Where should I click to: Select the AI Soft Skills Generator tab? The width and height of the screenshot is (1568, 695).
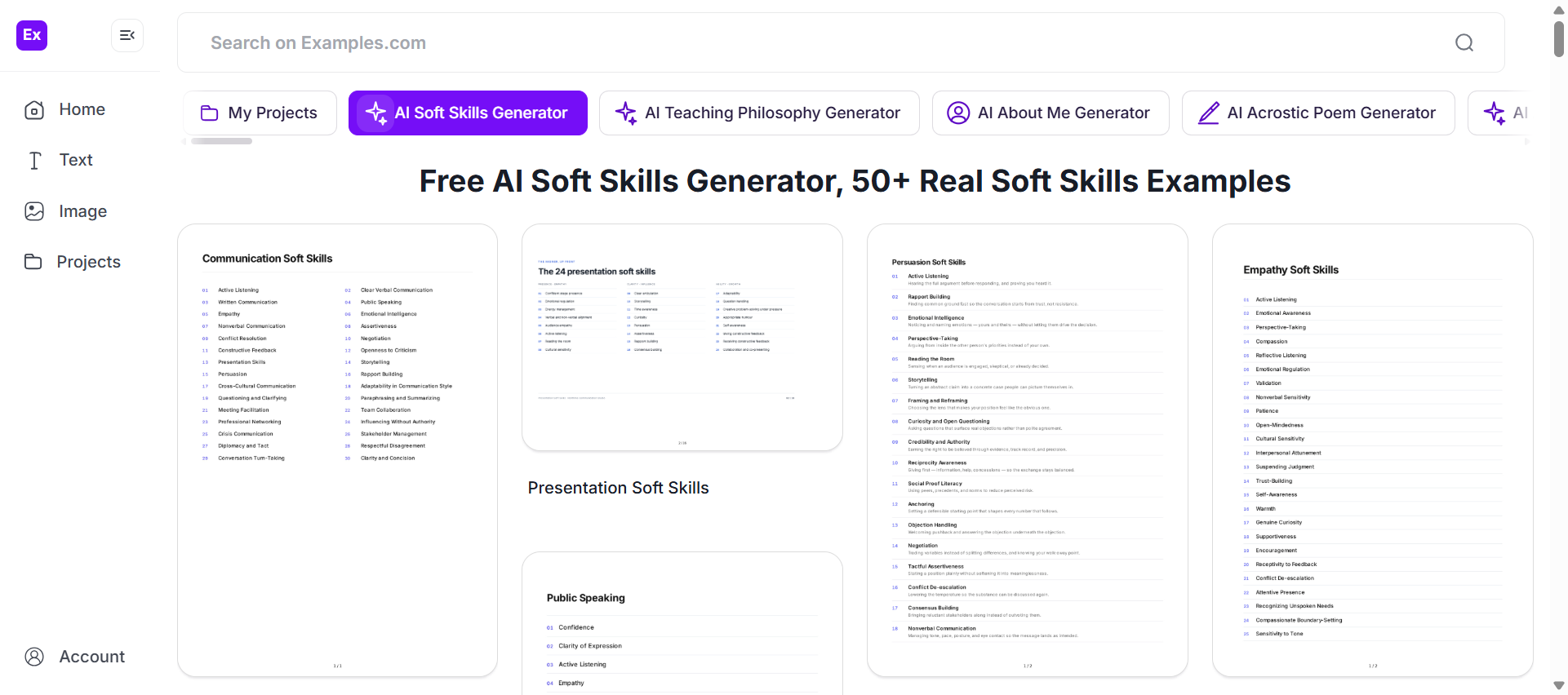coord(468,113)
